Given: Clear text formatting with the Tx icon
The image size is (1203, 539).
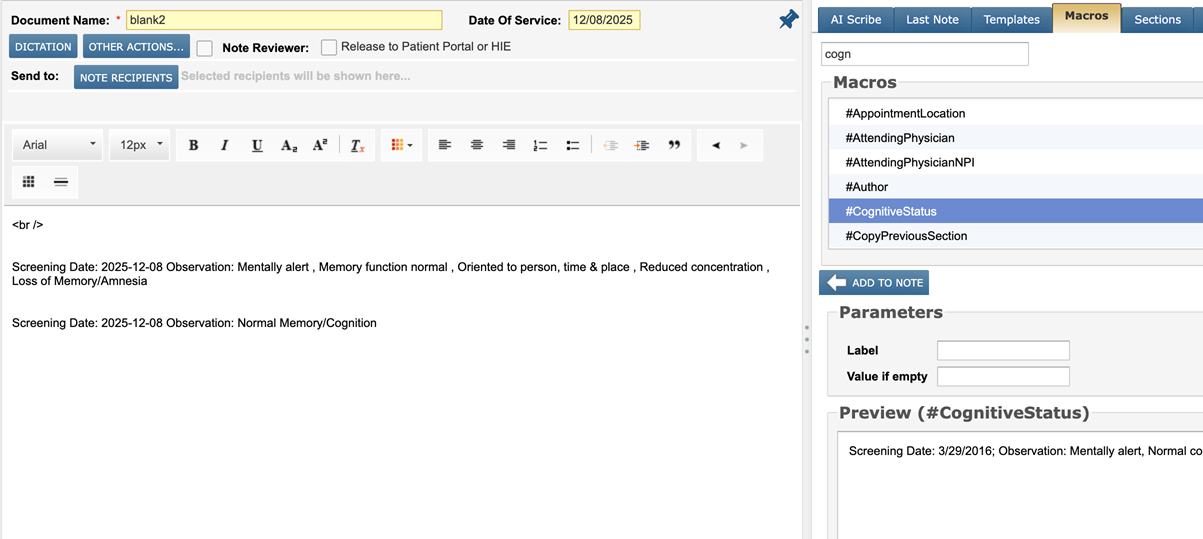Looking at the screenshot, I should tap(357, 145).
